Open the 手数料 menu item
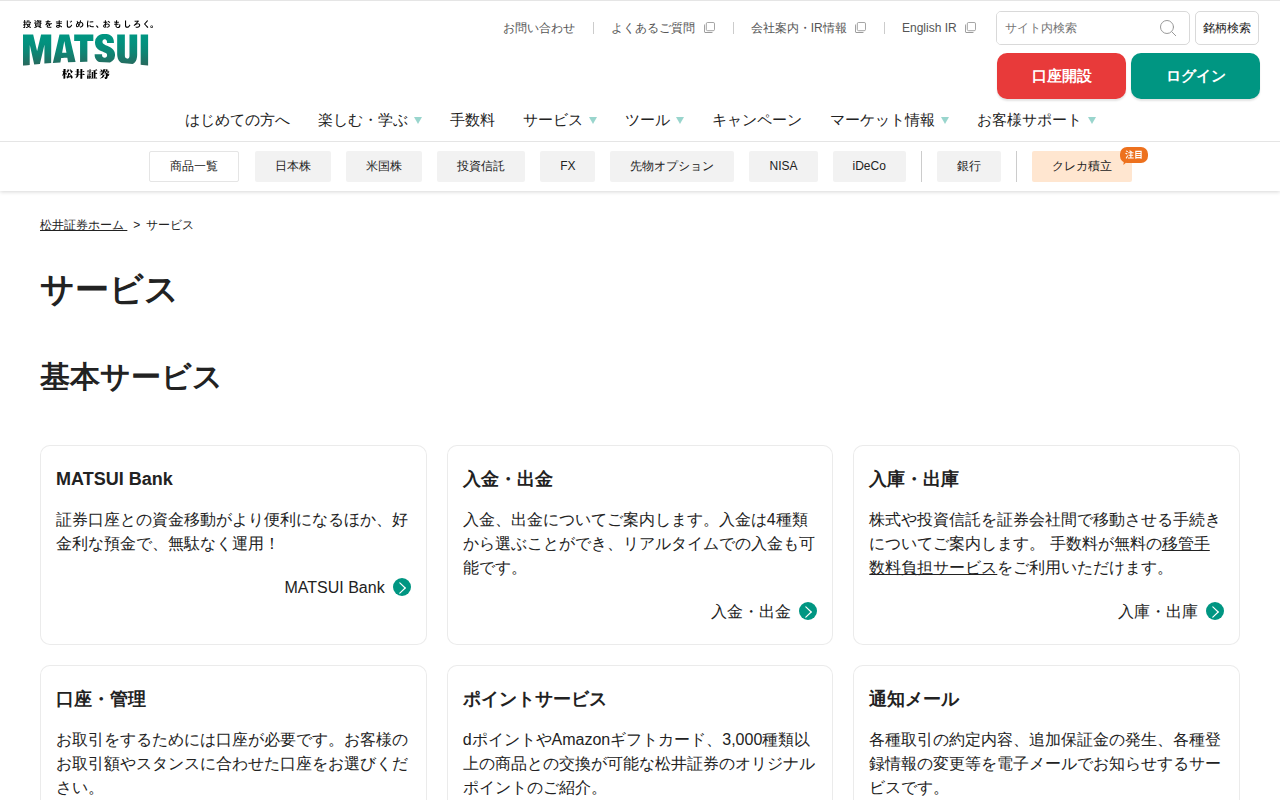Image resolution: width=1280 pixels, height=800 pixels. 472,120
